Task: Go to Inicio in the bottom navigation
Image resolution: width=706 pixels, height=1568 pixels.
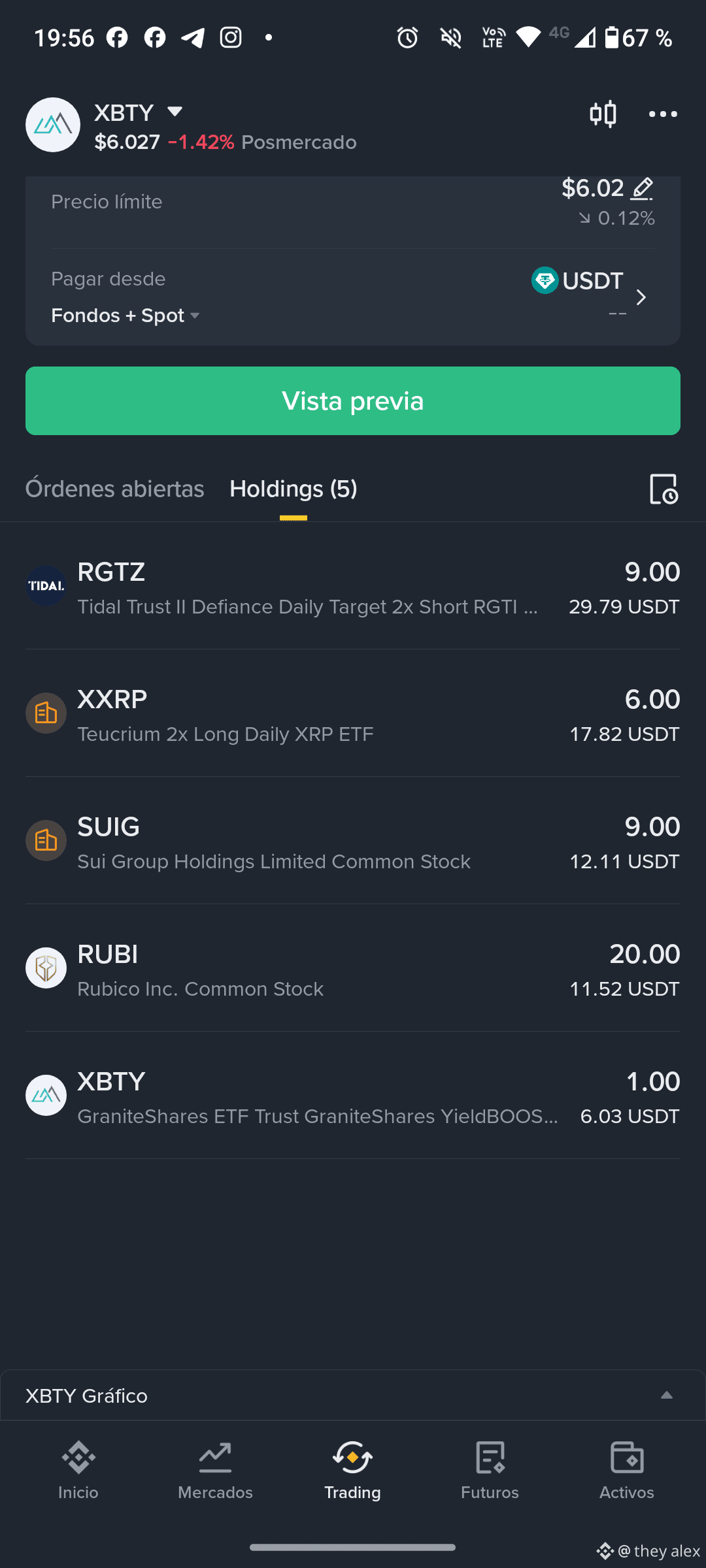Action: tap(78, 1471)
